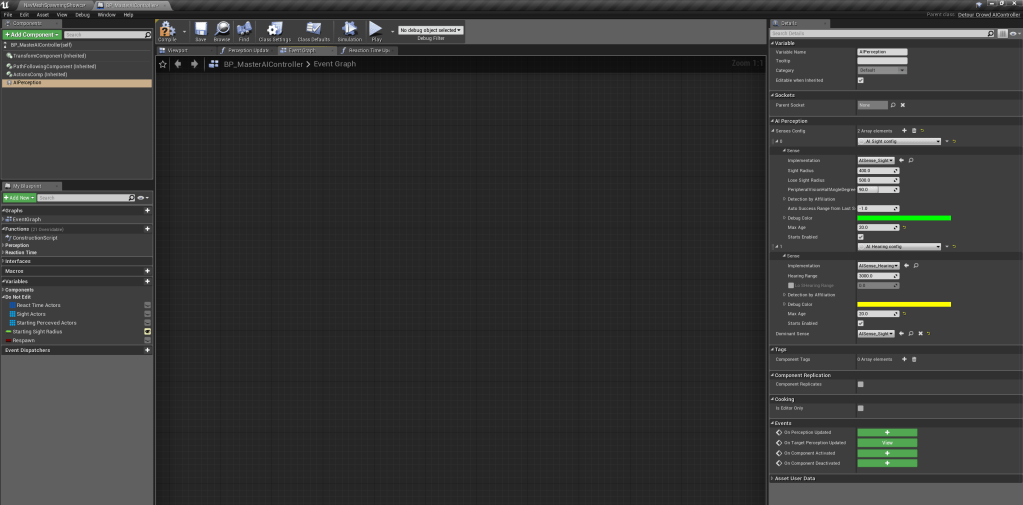Start Simulation from the toolbar
Viewport: 1023px width, 505px height.
pos(349,31)
